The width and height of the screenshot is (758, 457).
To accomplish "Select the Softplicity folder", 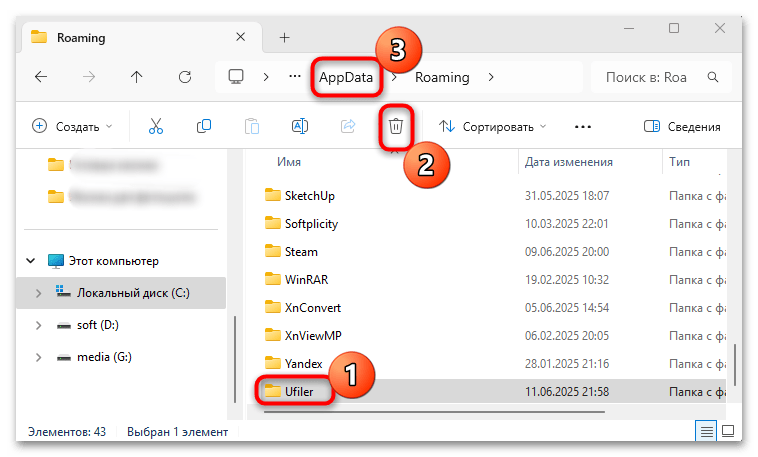I will [x=311, y=224].
